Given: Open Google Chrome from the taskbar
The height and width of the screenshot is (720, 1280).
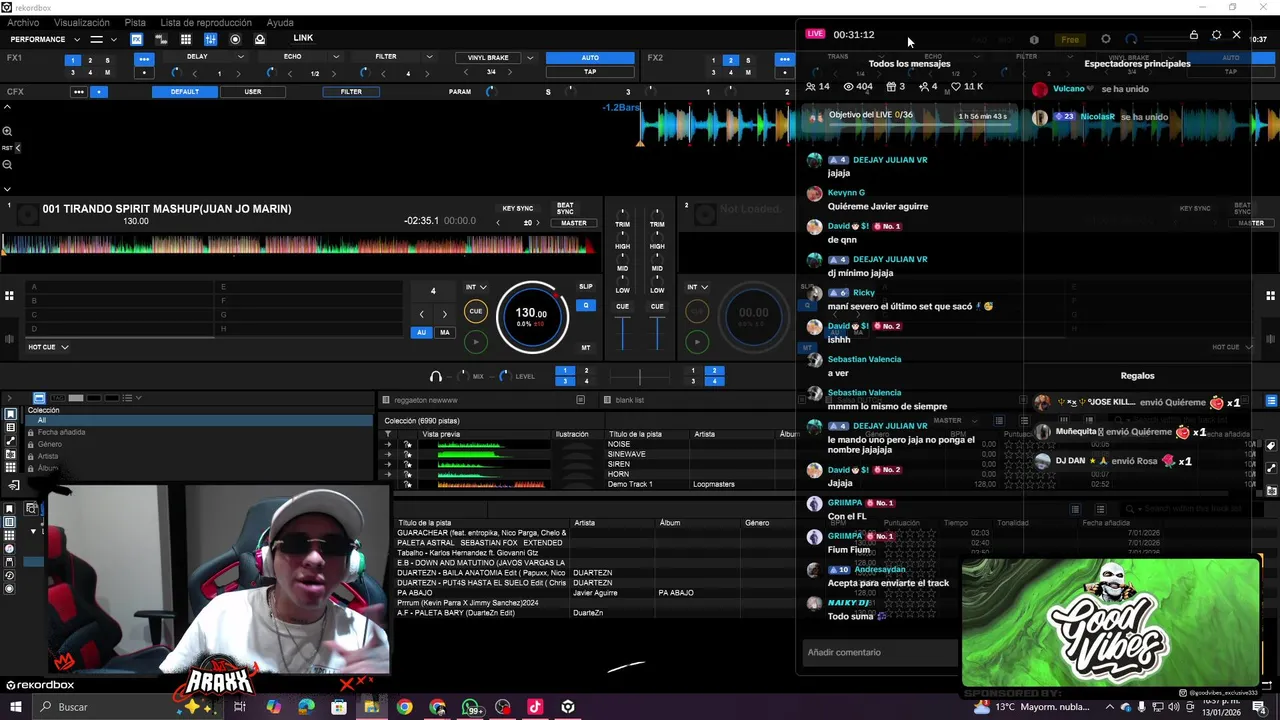Looking at the screenshot, I should point(404,707).
